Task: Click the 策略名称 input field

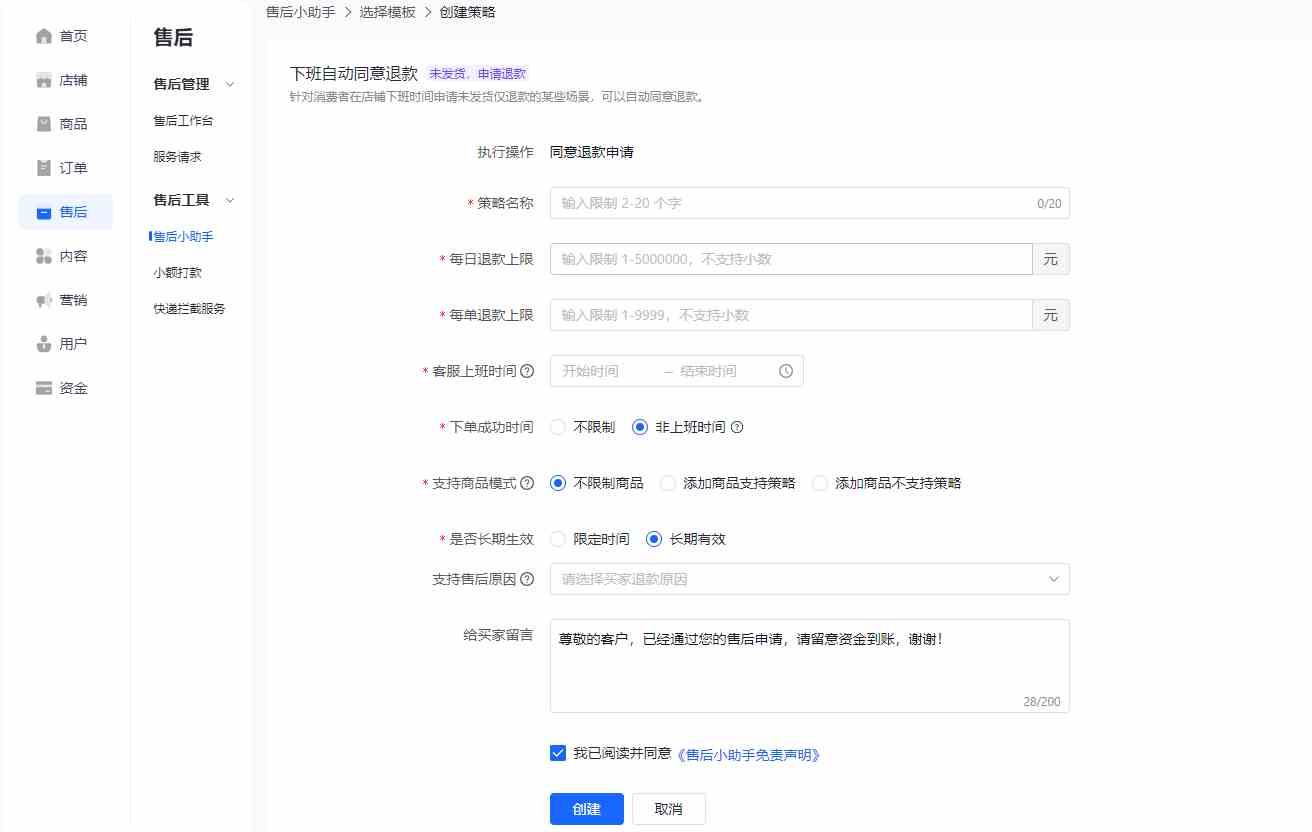Action: click(x=809, y=203)
